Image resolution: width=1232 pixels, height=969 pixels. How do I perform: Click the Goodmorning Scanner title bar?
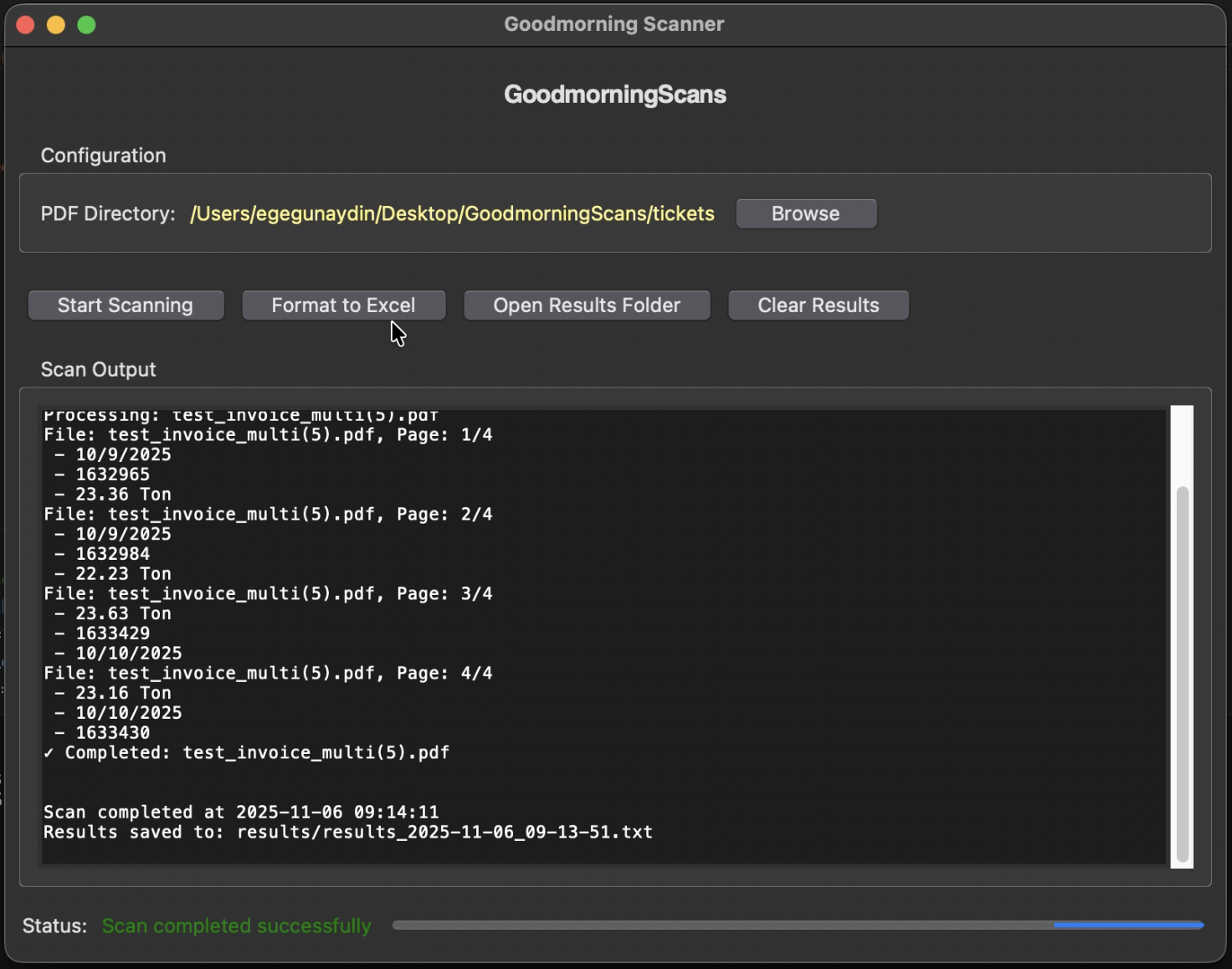point(613,23)
